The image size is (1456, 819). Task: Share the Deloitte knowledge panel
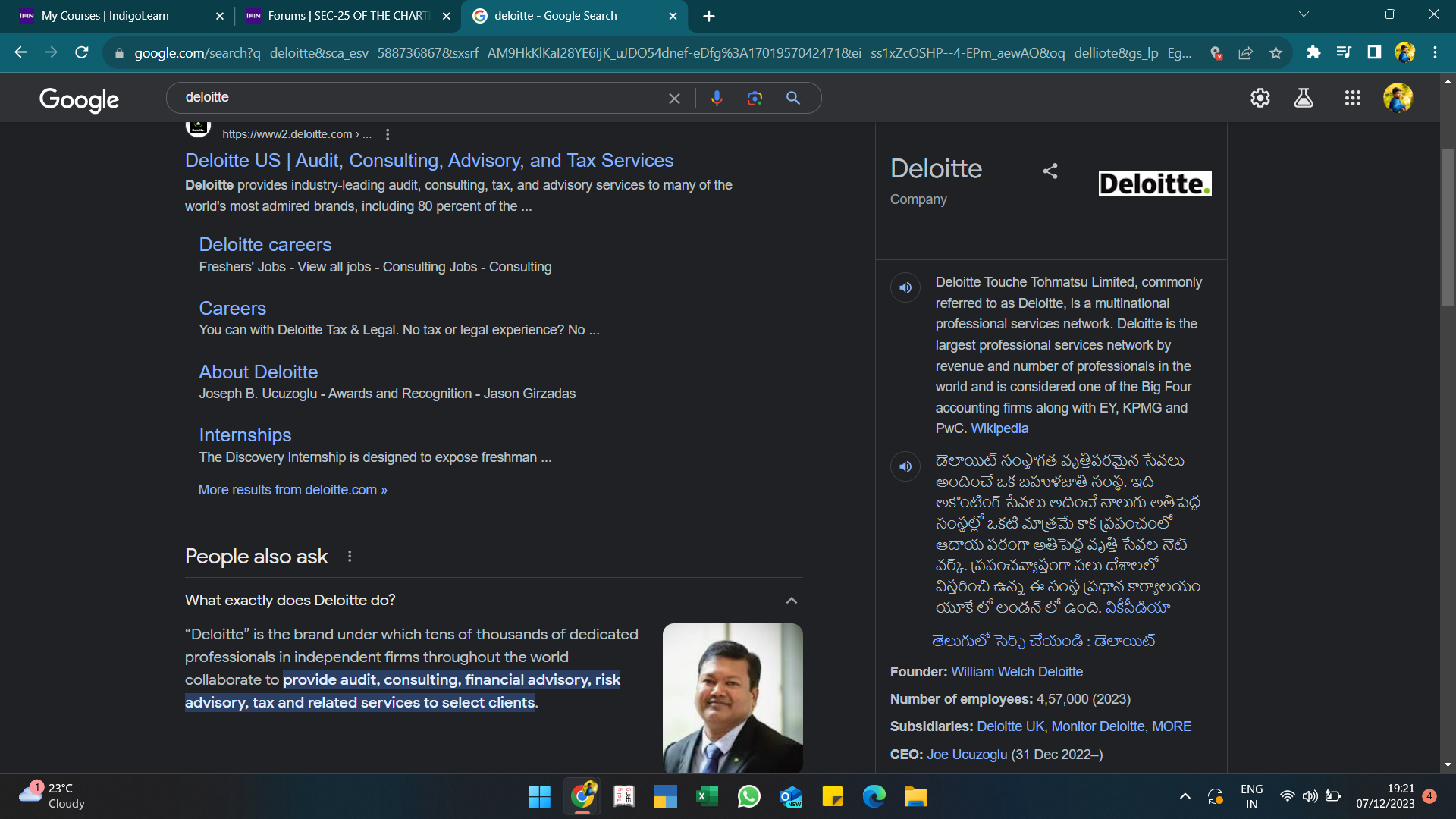tap(1050, 171)
